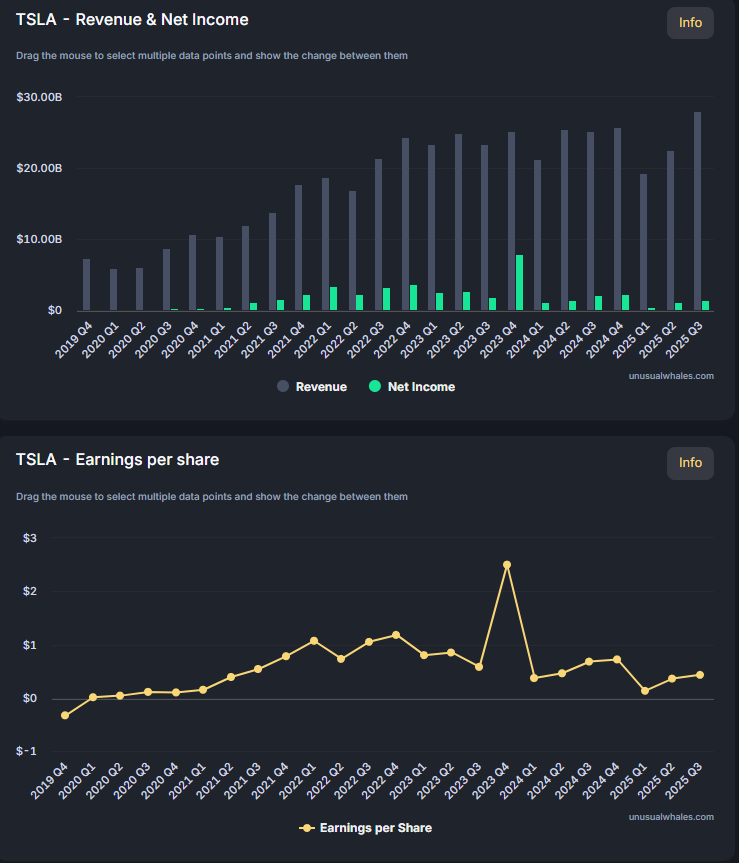Click the 2025 Q3 Revenue bar
This screenshot has height=863, width=739.
pyautogui.click(x=697, y=212)
